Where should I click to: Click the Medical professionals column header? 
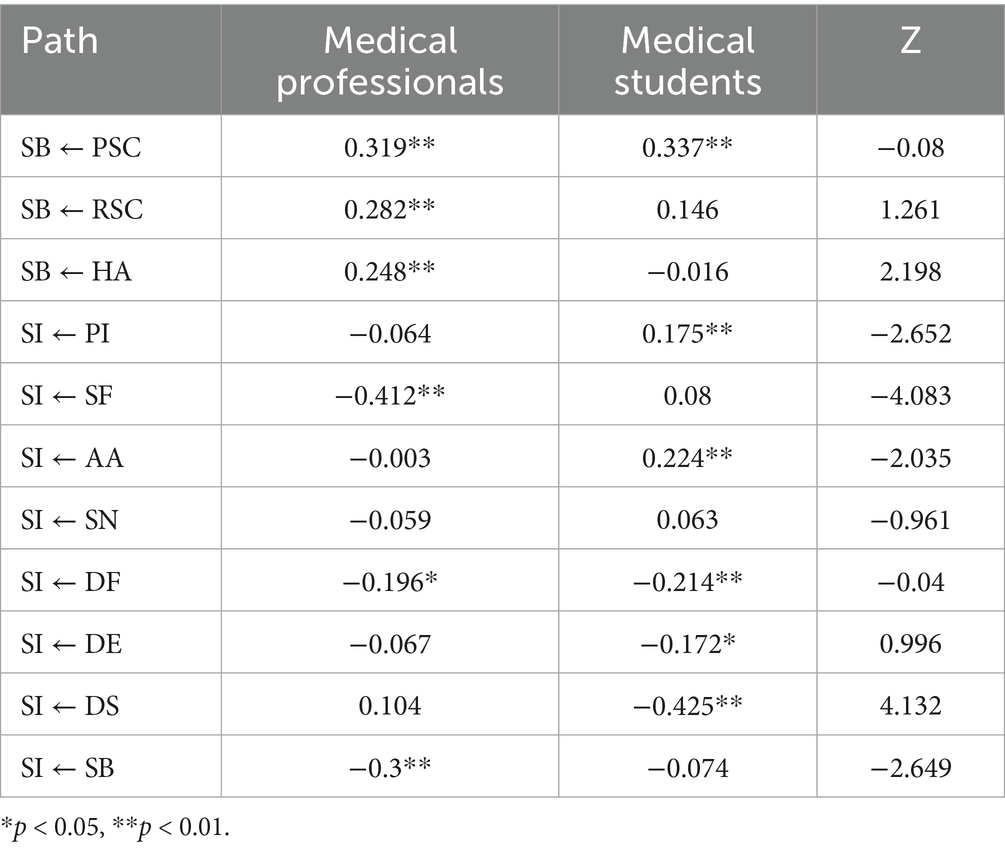tap(390, 60)
